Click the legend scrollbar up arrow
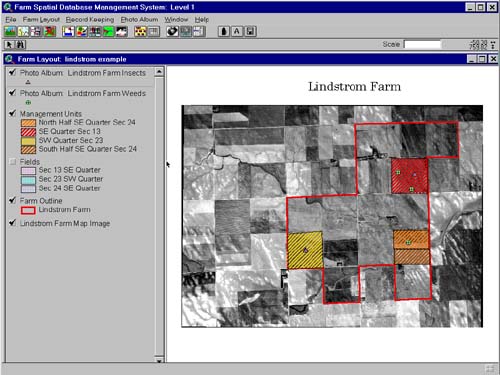The width and height of the screenshot is (500, 375). coord(159,72)
